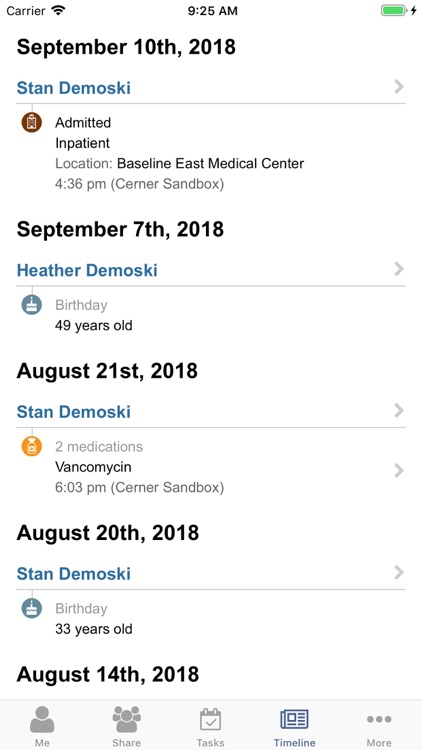Tap Heather Demoski's birthday cake icon
This screenshot has height=750, width=422.
(x=32, y=305)
